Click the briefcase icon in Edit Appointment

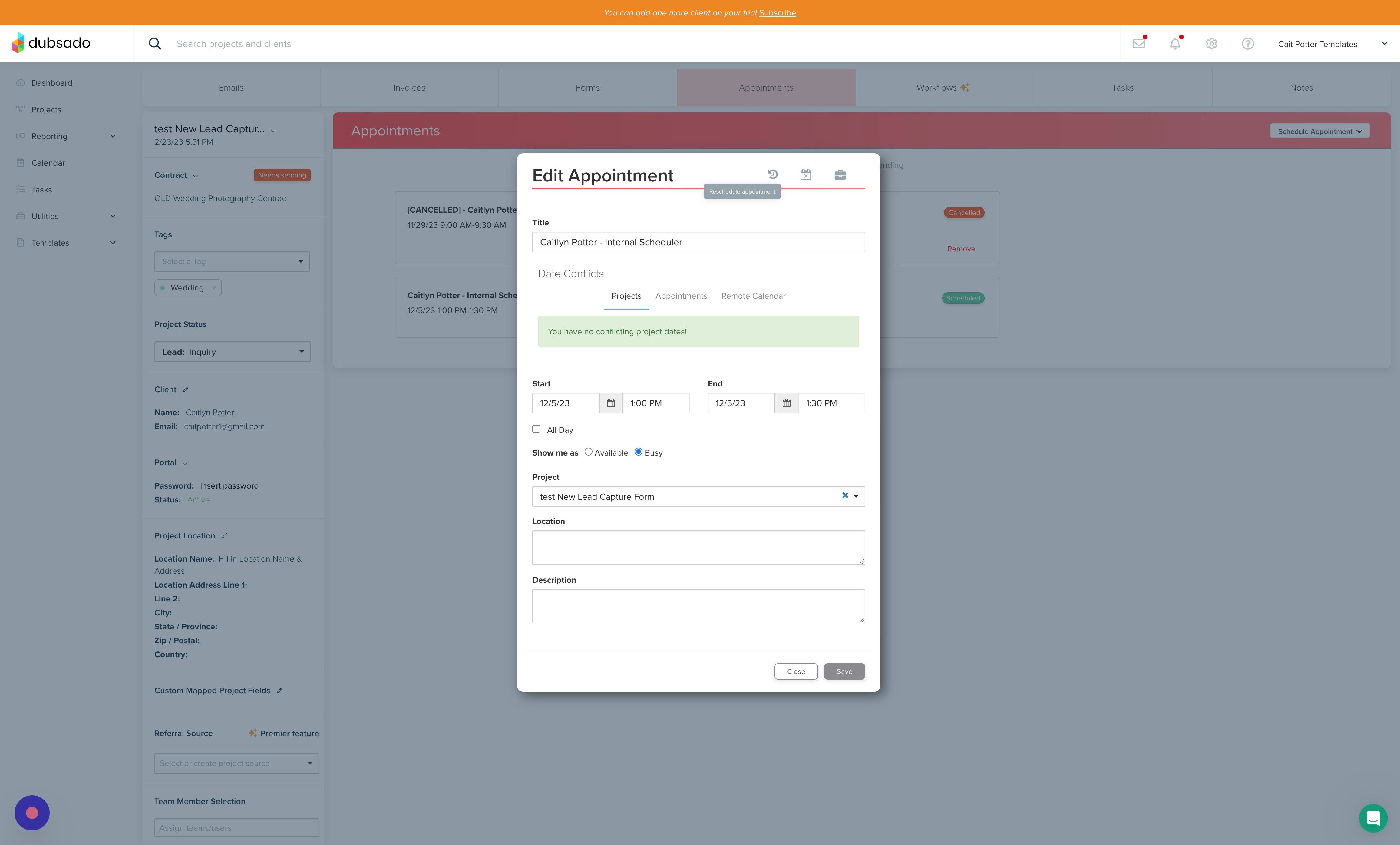tap(840, 174)
